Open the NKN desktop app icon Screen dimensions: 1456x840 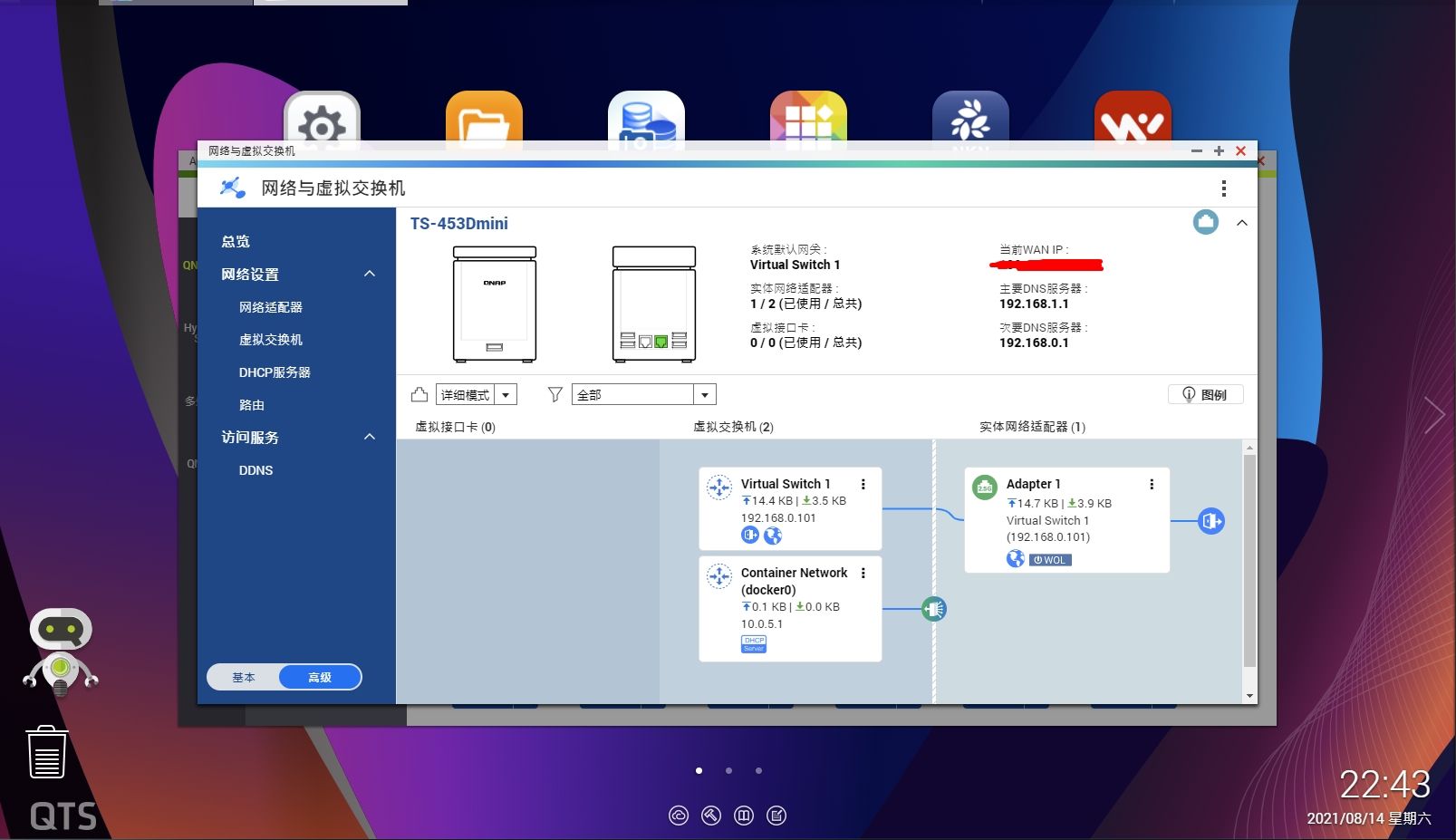click(970, 122)
